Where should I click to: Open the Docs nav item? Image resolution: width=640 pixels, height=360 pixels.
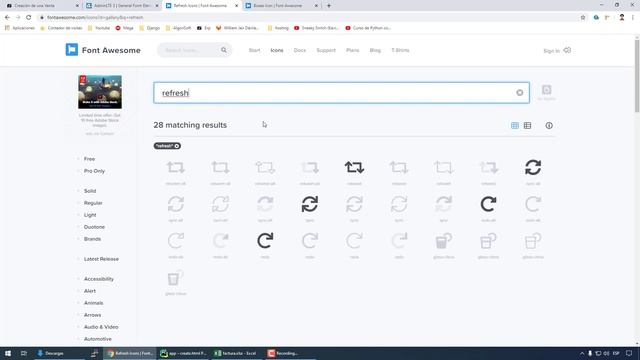point(300,50)
